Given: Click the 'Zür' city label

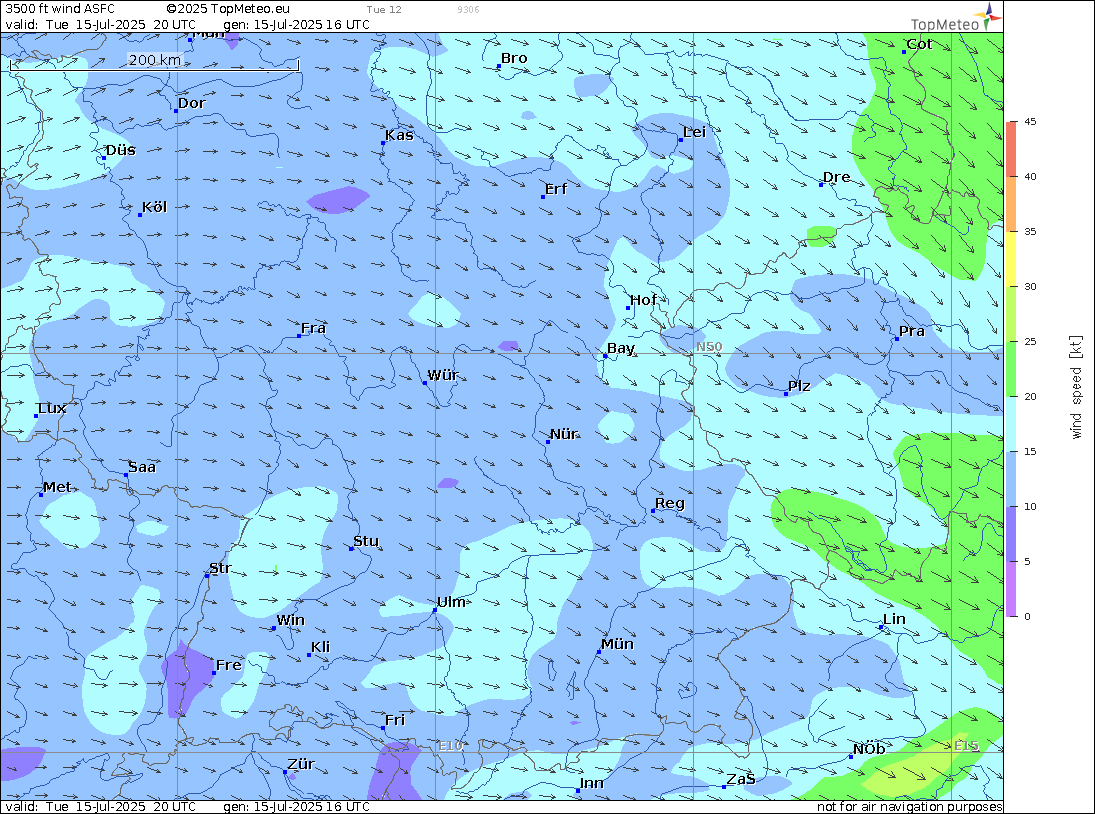Looking at the screenshot, I should [x=301, y=764].
